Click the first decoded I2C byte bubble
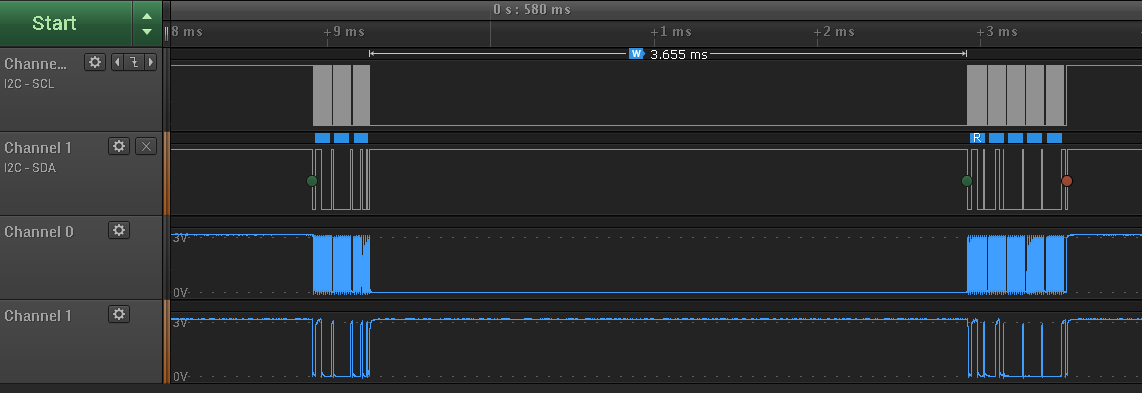1142x393 pixels. [x=323, y=138]
